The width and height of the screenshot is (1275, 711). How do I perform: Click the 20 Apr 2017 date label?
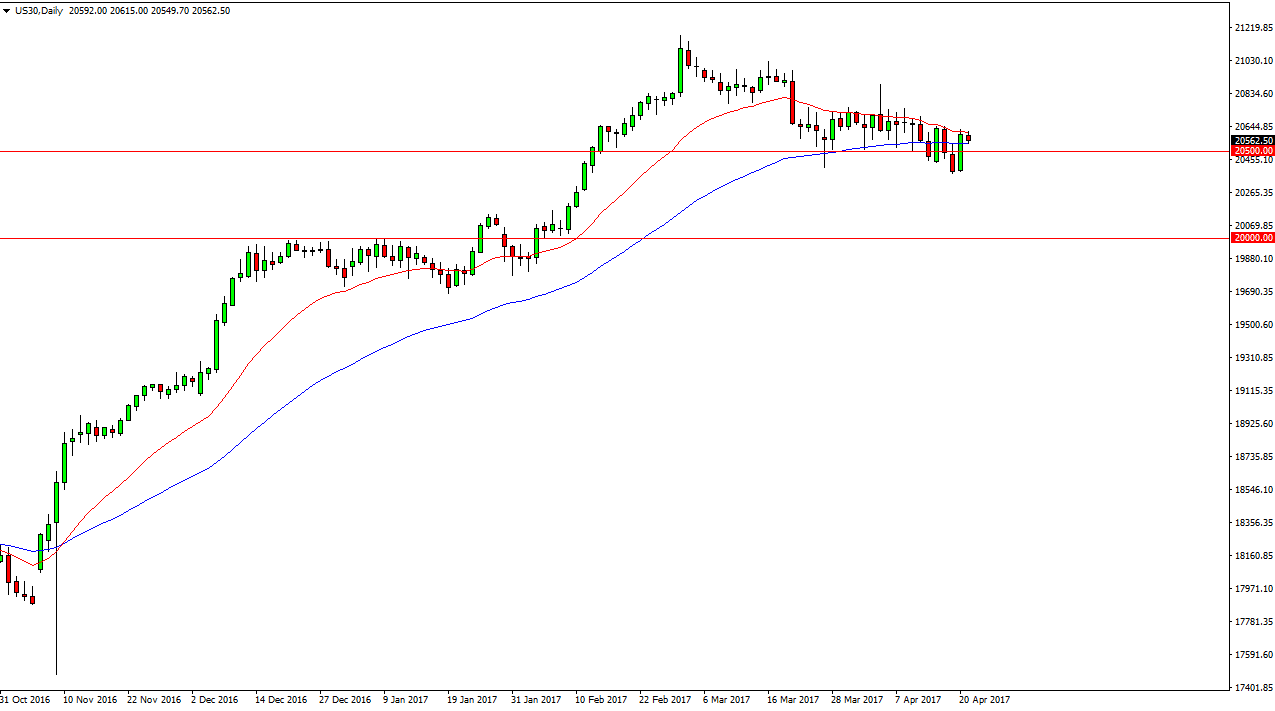[x=984, y=700]
